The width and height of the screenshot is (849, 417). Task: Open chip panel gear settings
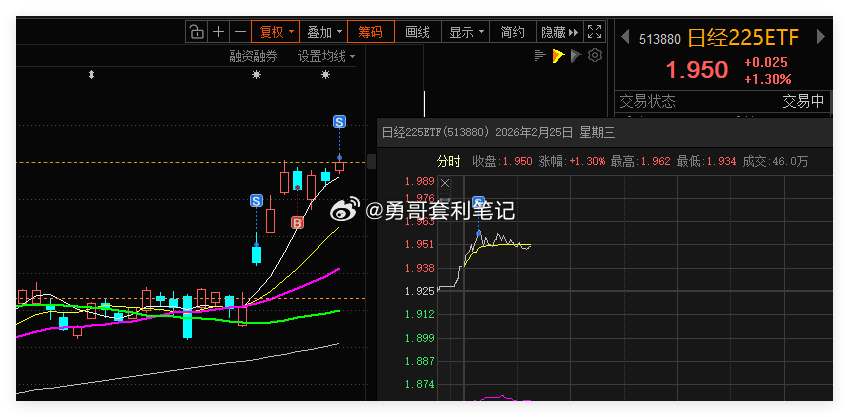[595, 55]
